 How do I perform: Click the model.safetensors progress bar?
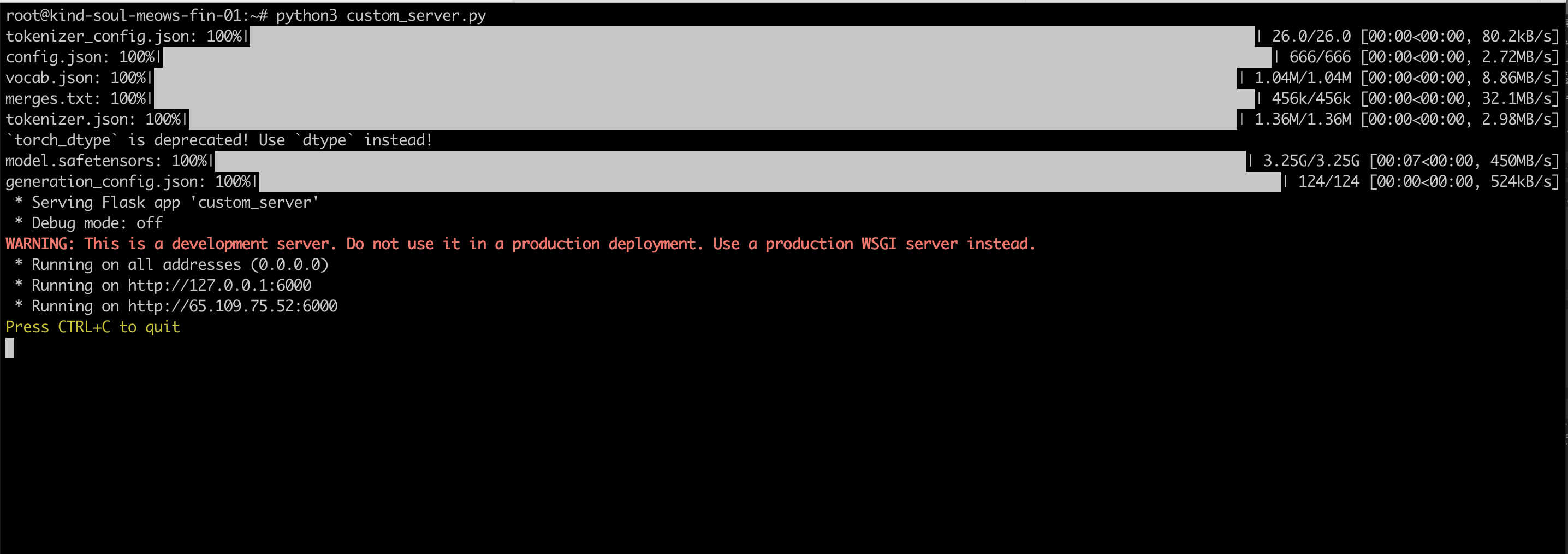coord(730,161)
